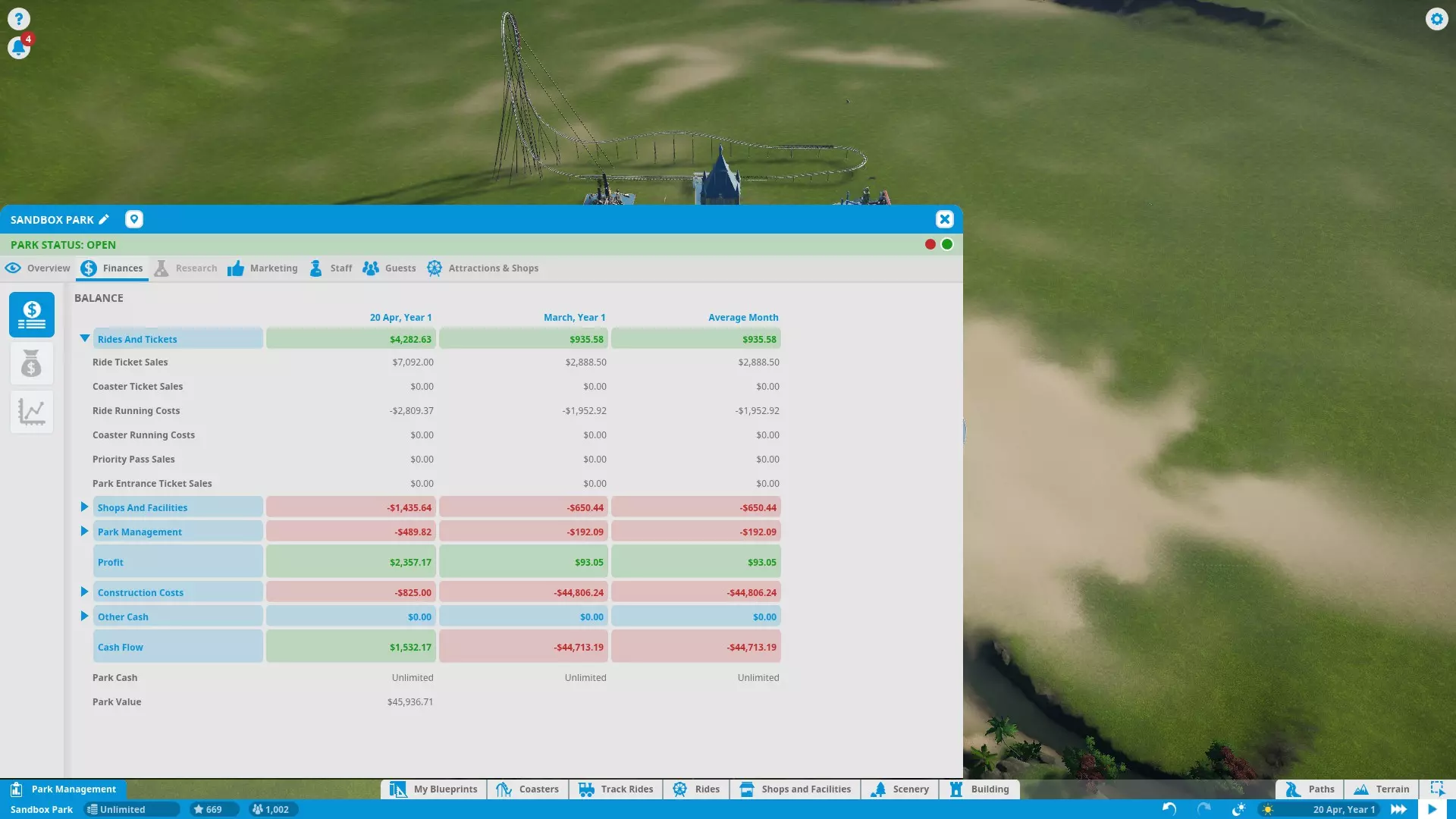The width and height of the screenshot is (1456, 819).
Task: Click the help question mark icon
Action: click(18, 18)
